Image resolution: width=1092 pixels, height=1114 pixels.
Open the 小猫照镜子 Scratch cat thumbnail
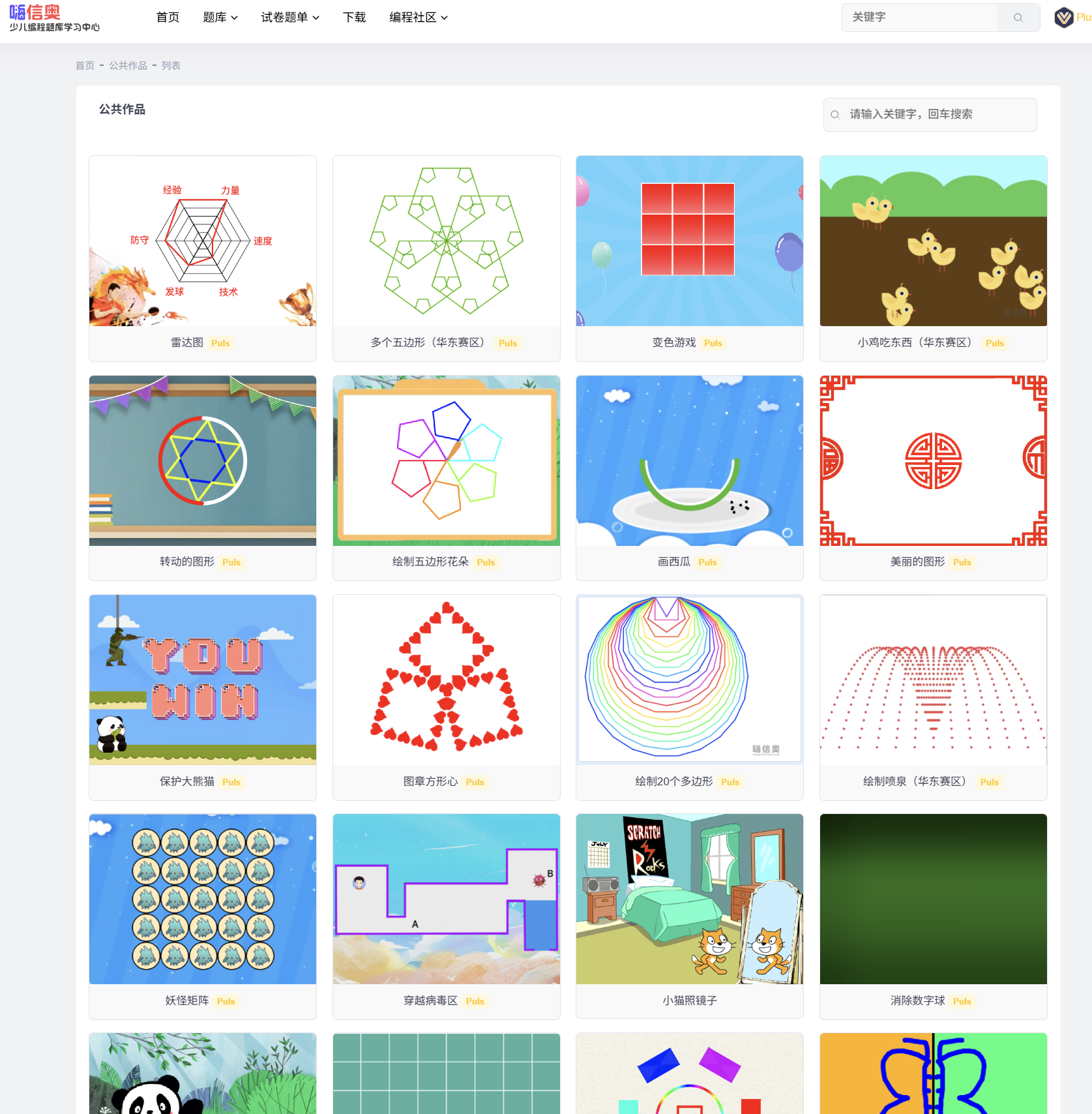tap(690, 899)
